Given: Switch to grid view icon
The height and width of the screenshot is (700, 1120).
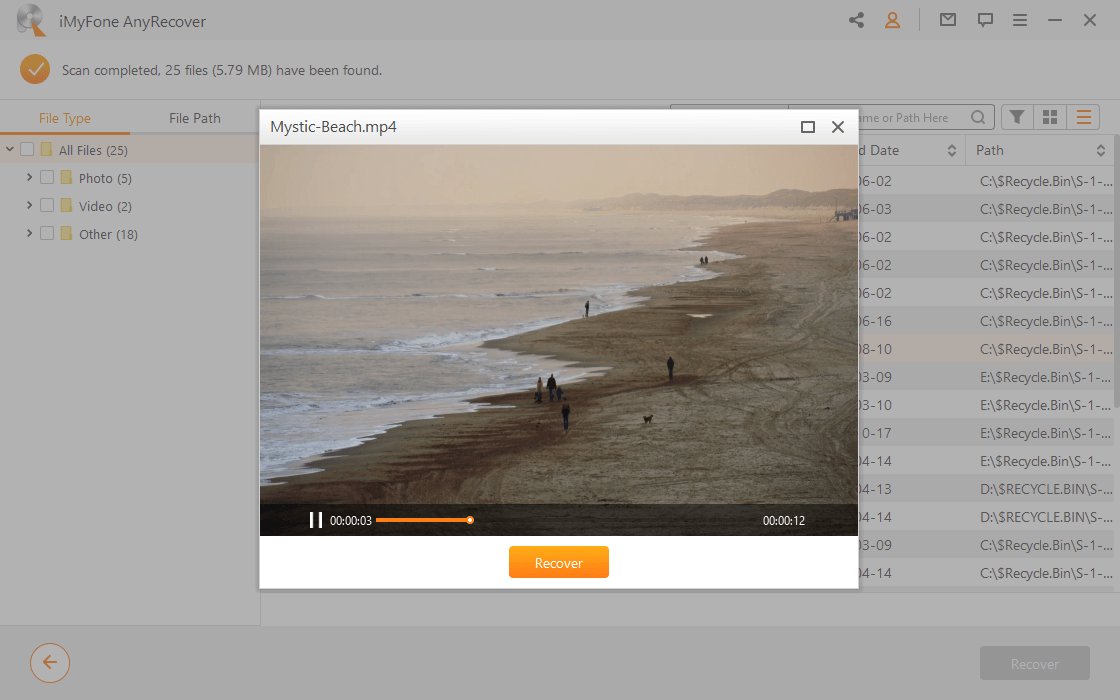Looking at the screenshot, I should pyautogui.click(x=1050, y=117).
